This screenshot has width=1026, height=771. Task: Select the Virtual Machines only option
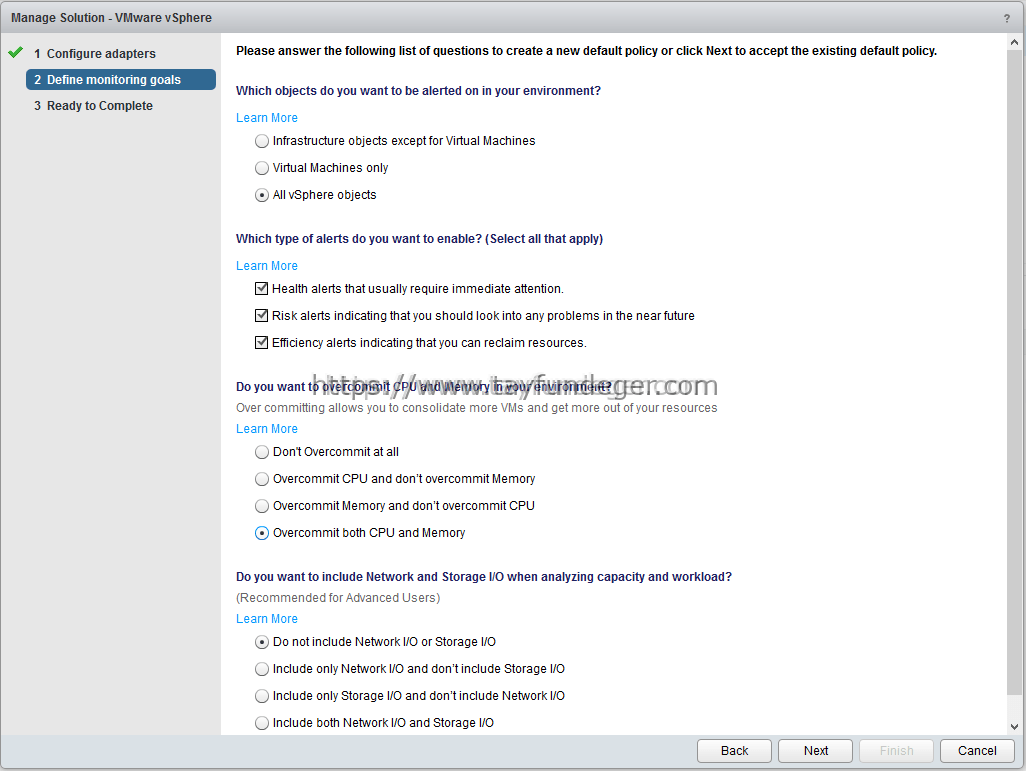click(262, 168)
